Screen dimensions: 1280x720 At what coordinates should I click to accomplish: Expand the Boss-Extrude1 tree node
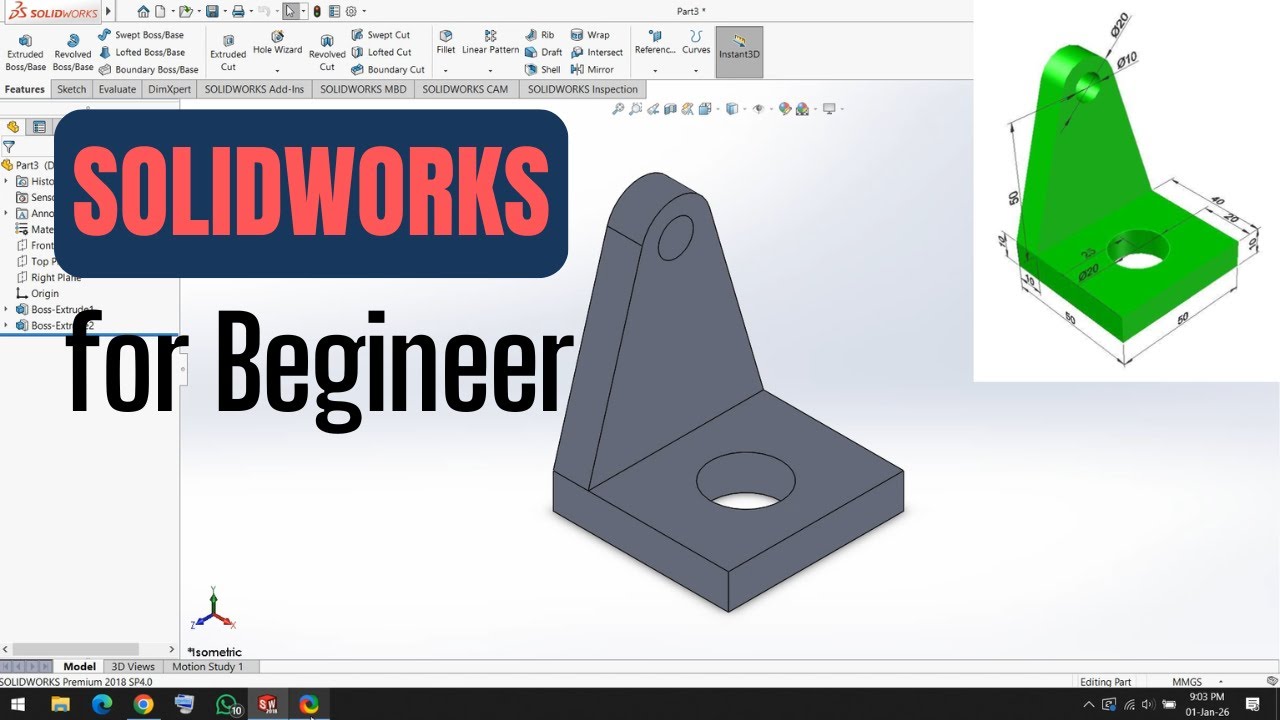[x=7, y=310]
